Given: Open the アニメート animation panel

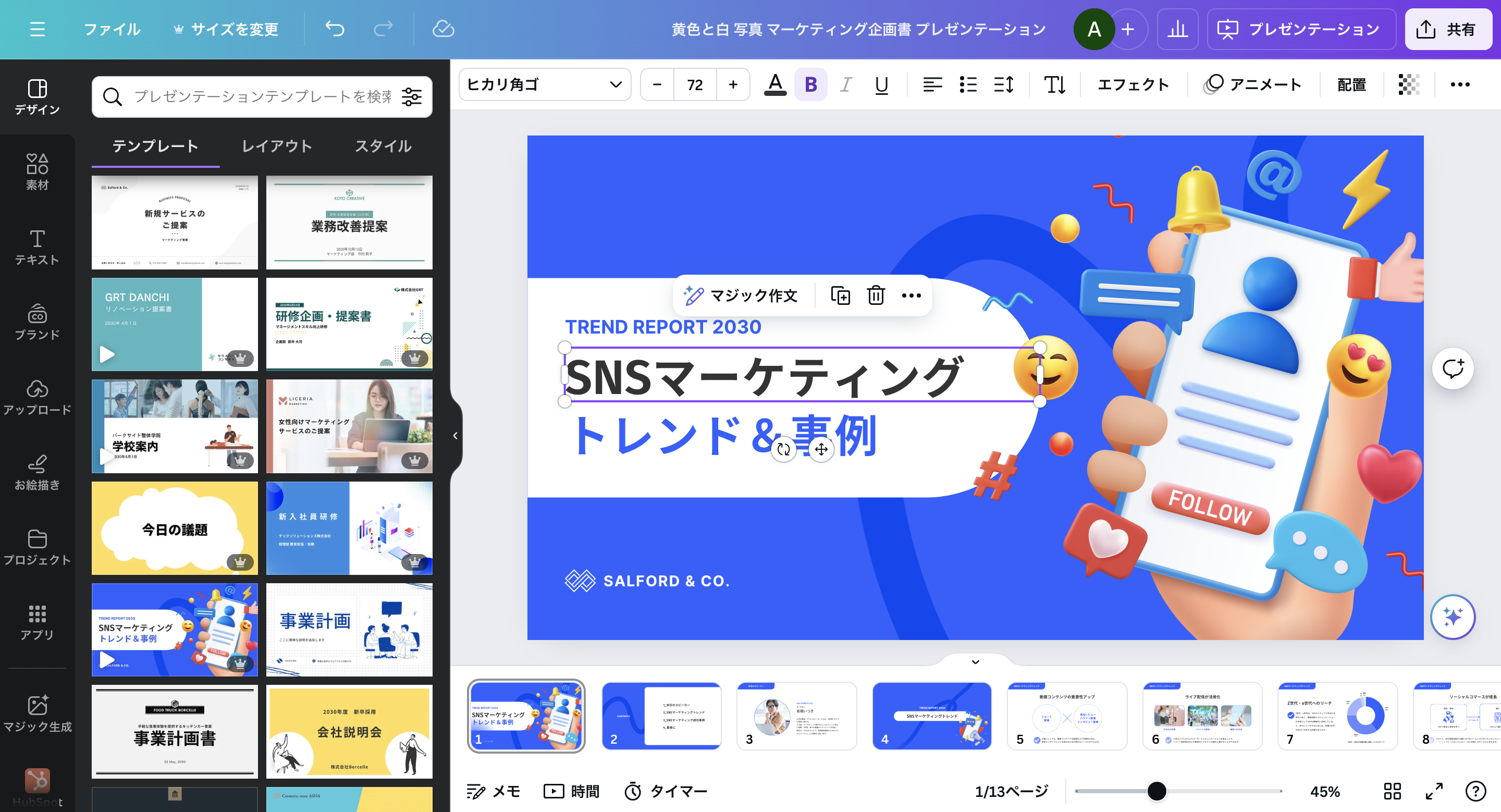Looking at the screenshot, I should [x=1253, y=85].
